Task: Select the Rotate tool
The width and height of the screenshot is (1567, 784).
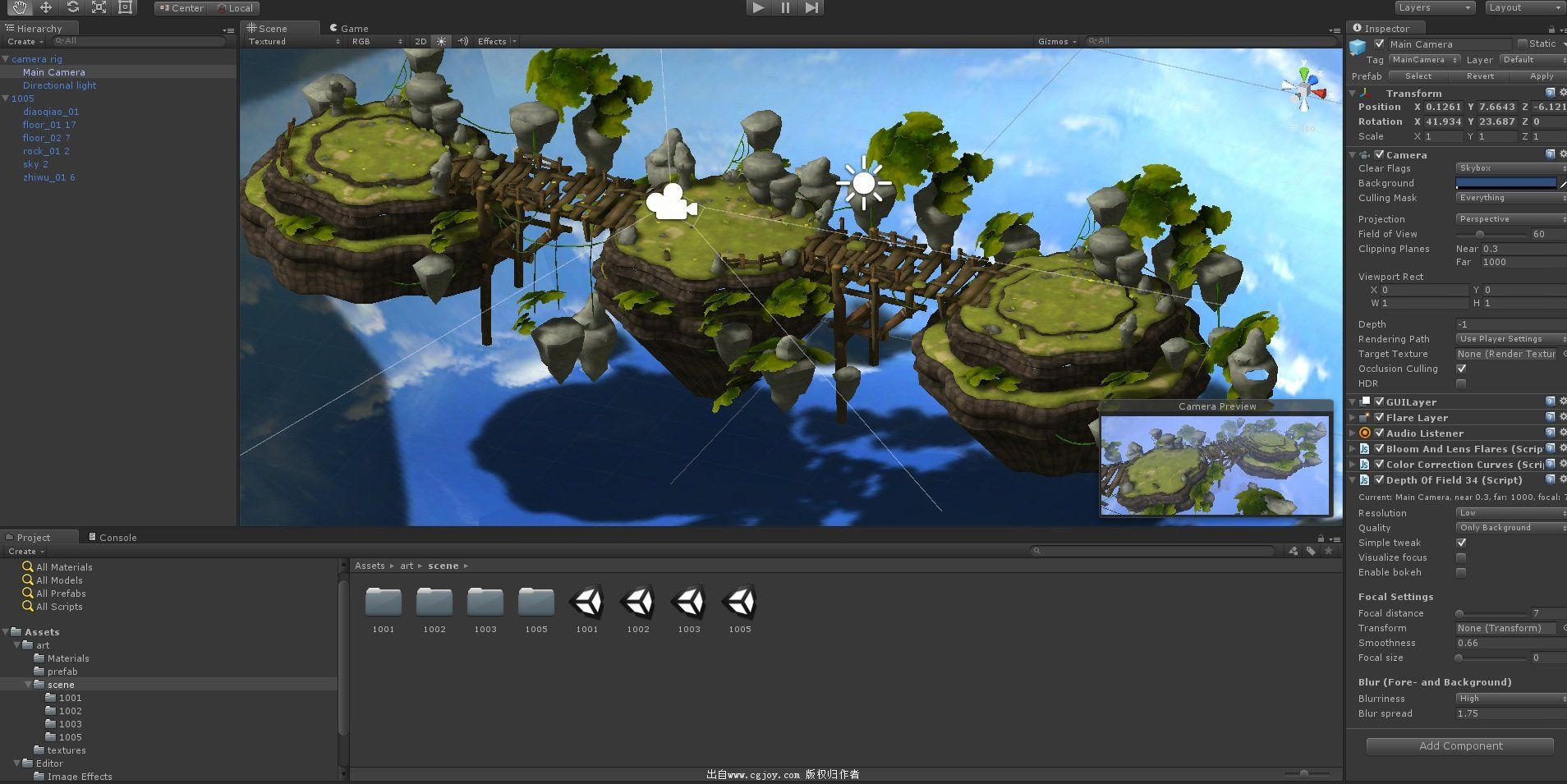Action: 72,7
